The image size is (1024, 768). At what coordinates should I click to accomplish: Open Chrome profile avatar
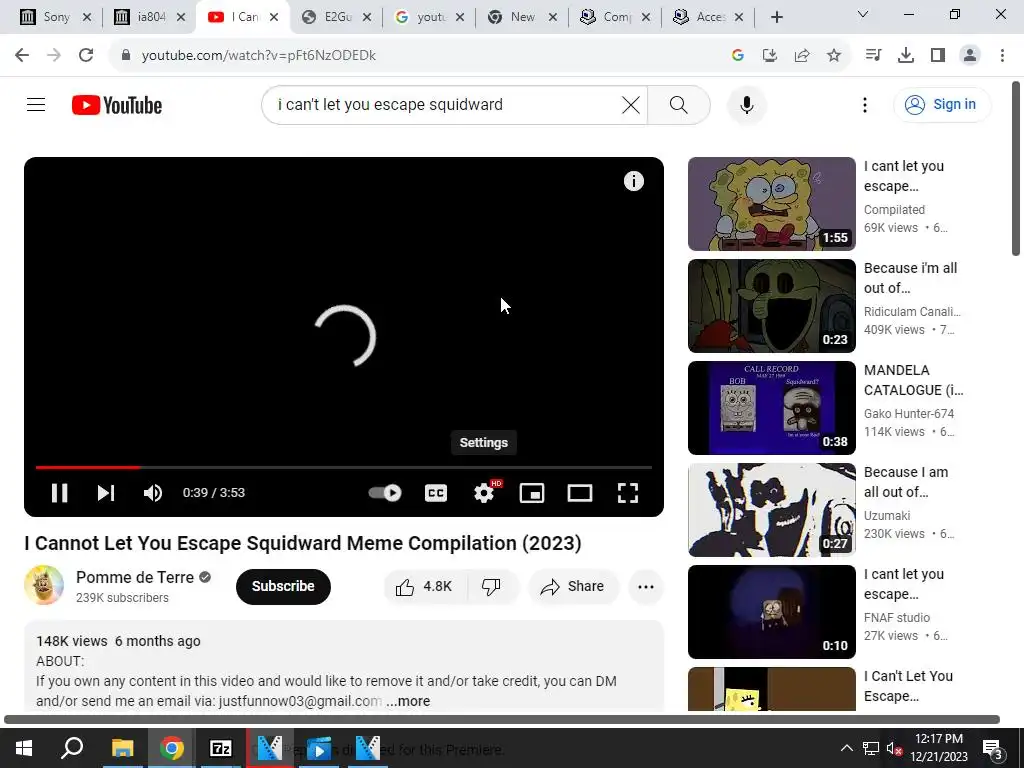coord(970,56)
